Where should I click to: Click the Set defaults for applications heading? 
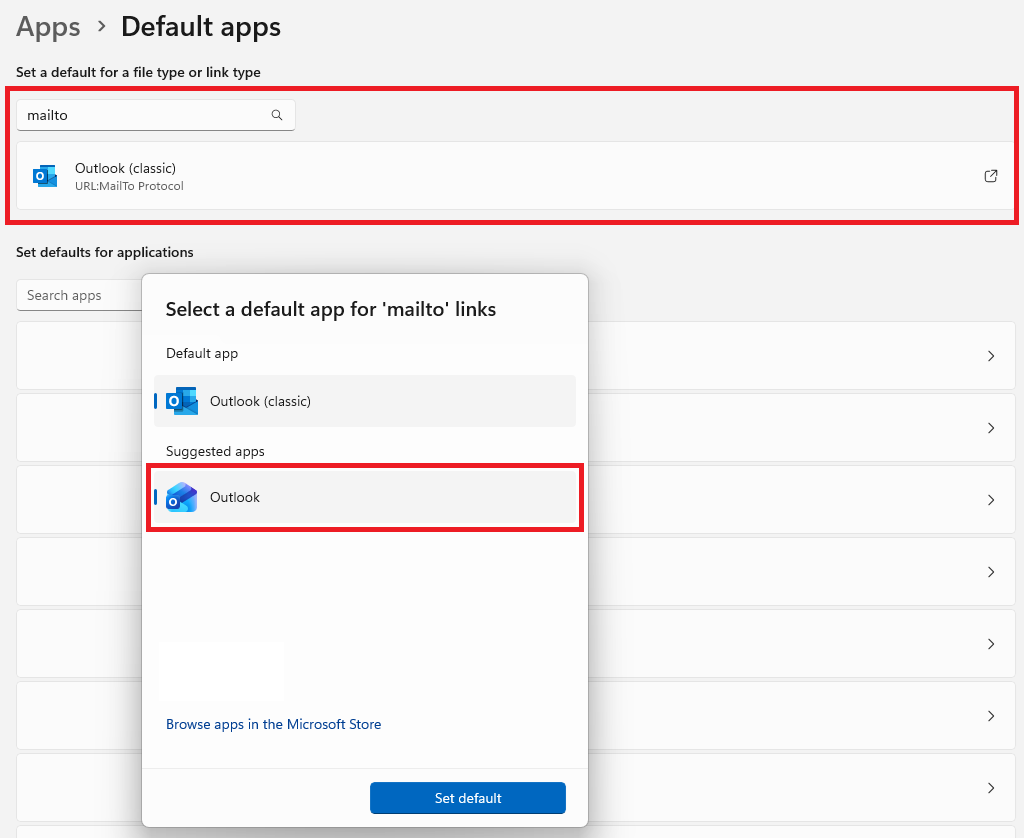pos(104,252)
